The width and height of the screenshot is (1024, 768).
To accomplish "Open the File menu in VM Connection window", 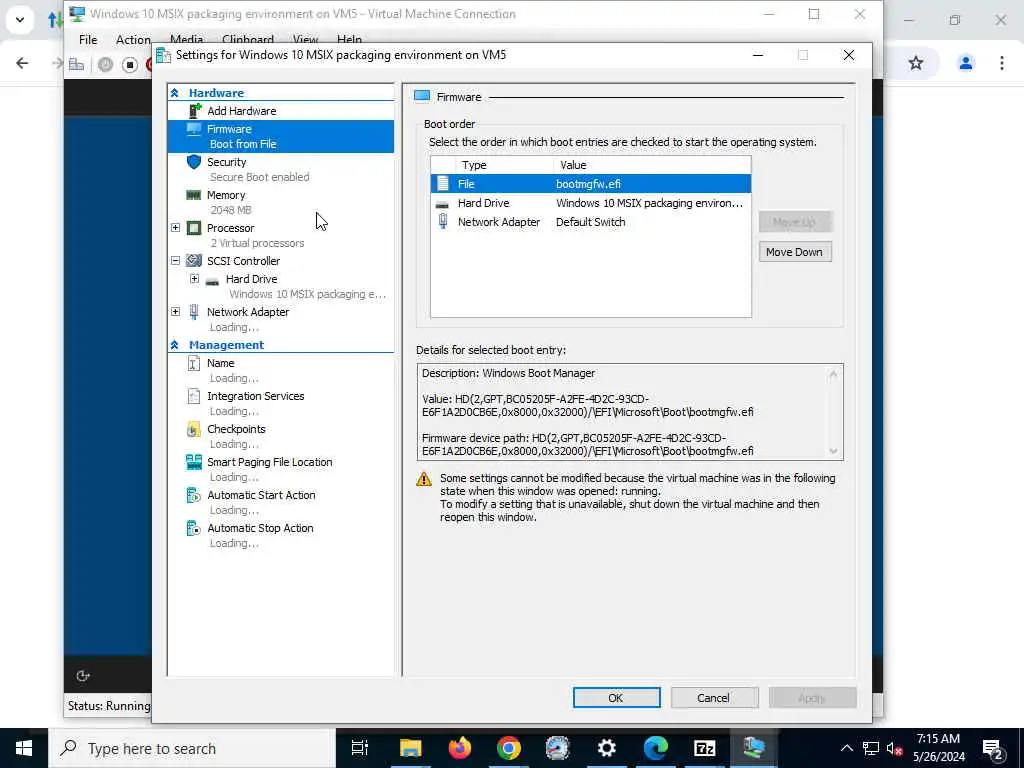I will click(88, 40).
